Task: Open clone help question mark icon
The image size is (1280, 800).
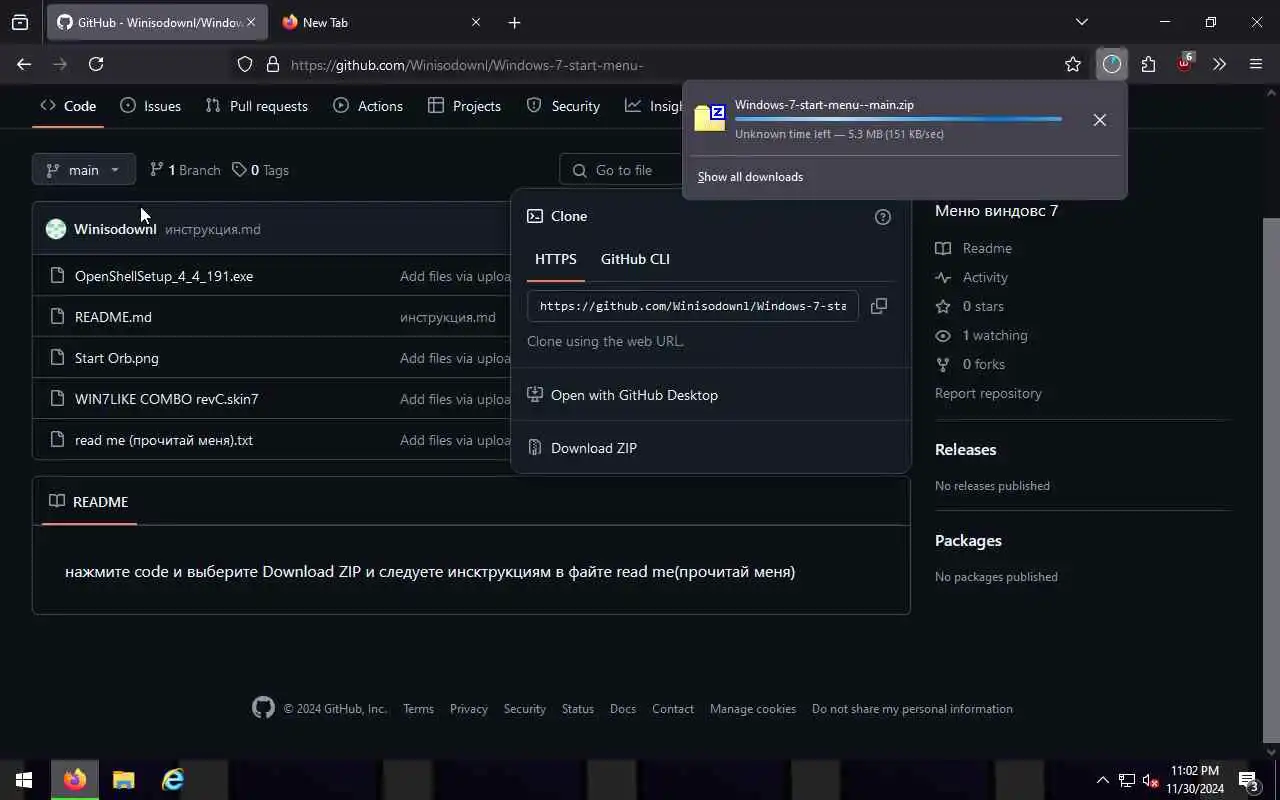Action: [883, 216]
